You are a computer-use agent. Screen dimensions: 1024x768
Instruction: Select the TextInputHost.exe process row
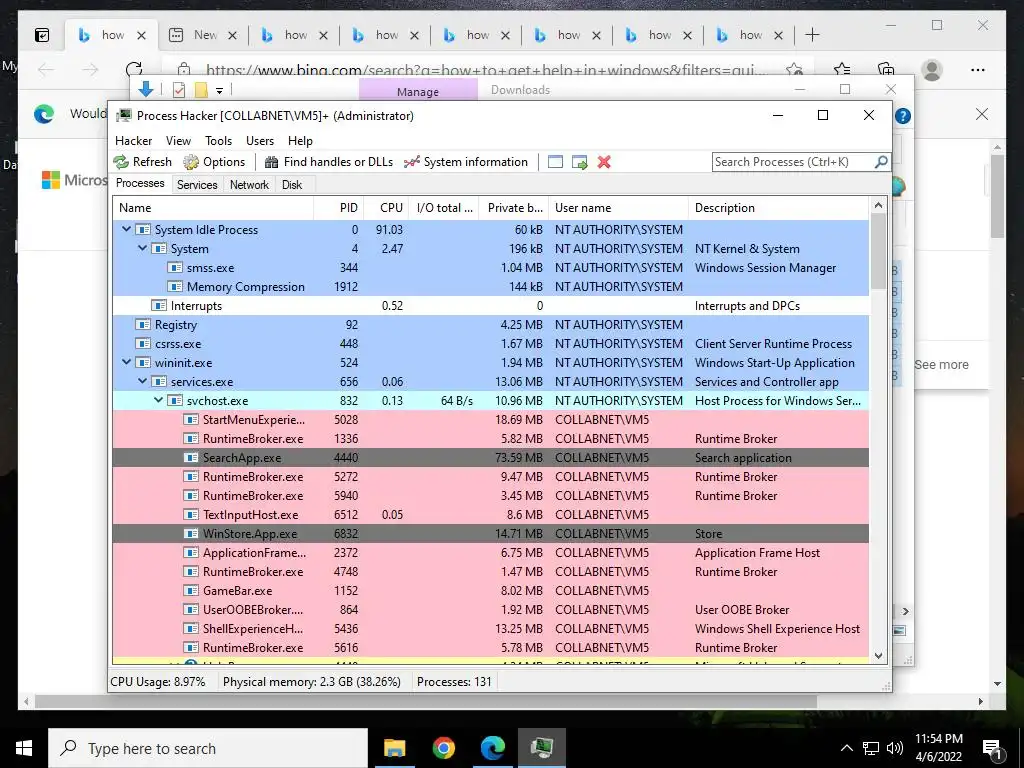click(490, 515)
